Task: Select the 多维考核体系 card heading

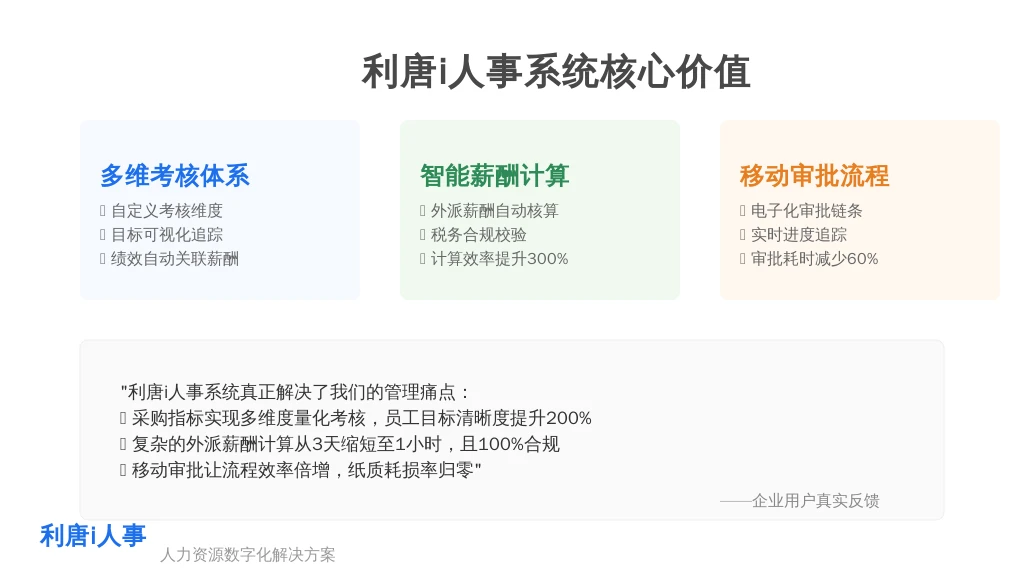Action: coord(175,176)
